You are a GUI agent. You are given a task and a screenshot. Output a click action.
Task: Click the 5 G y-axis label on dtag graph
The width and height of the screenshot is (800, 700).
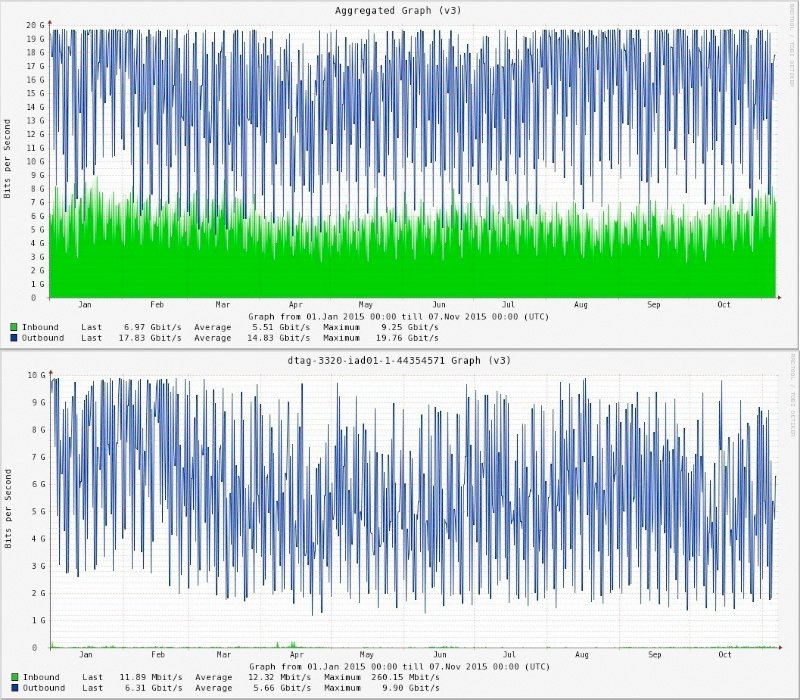pos(39,511)
